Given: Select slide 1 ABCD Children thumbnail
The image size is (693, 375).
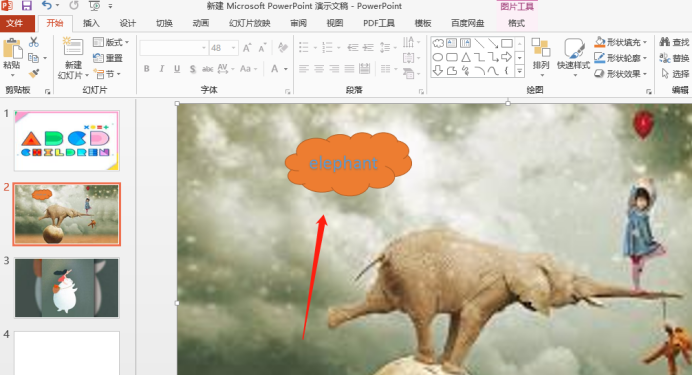Looking at the screenshot, I should 67,141.
